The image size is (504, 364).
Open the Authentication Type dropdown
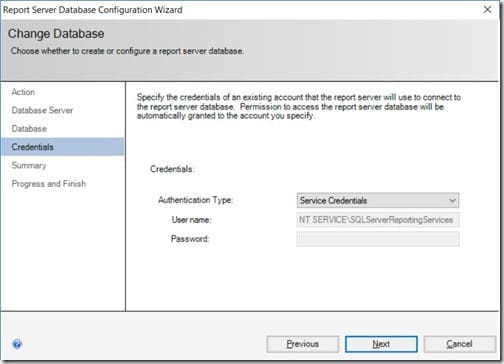378,201
